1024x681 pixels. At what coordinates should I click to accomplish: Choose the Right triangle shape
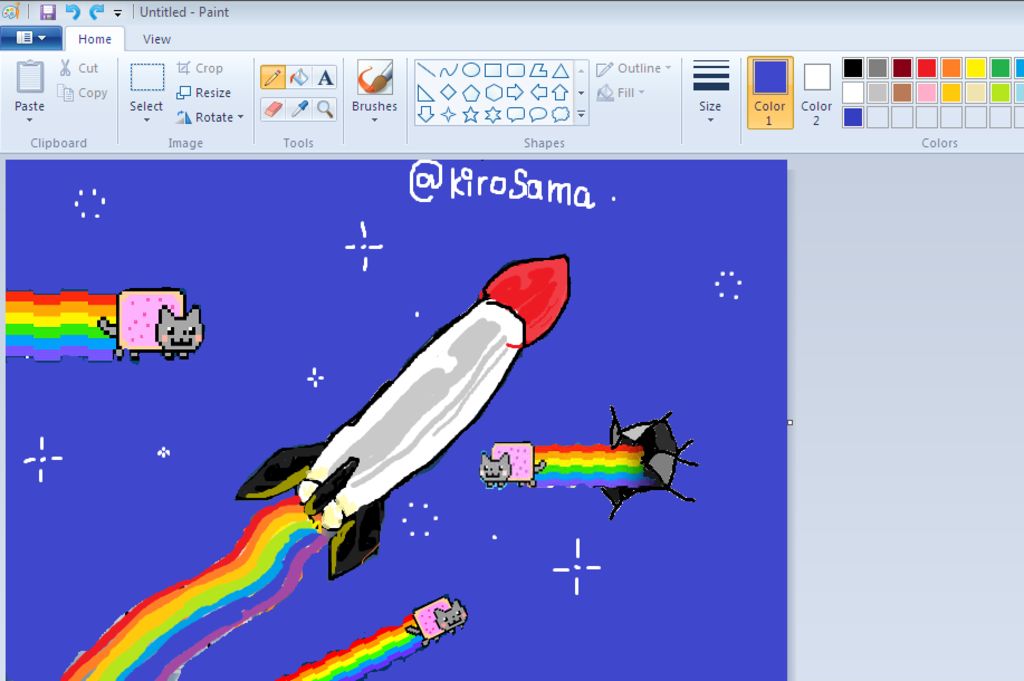point(426,93)
